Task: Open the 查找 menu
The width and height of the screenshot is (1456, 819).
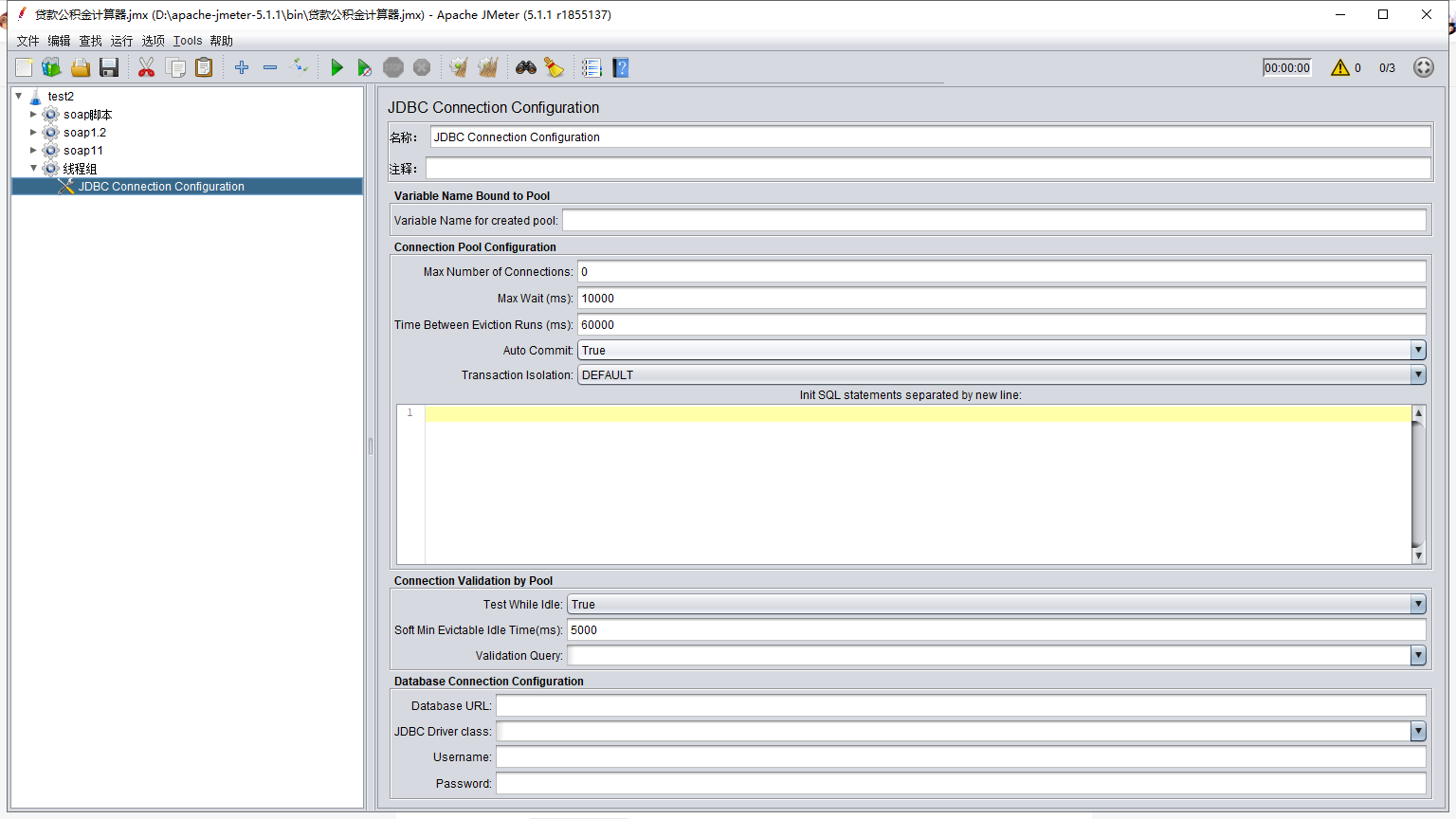Action: (x=90, y=41)
